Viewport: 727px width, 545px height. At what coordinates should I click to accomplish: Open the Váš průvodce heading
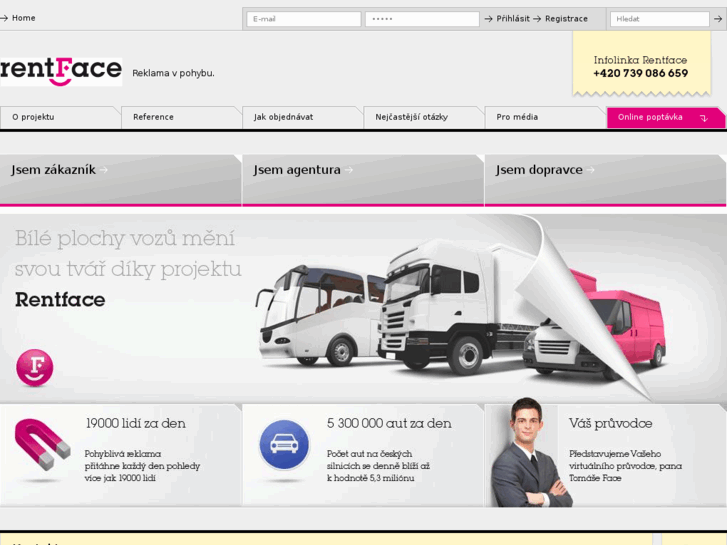pyautogui.click(x=611, y=423)
